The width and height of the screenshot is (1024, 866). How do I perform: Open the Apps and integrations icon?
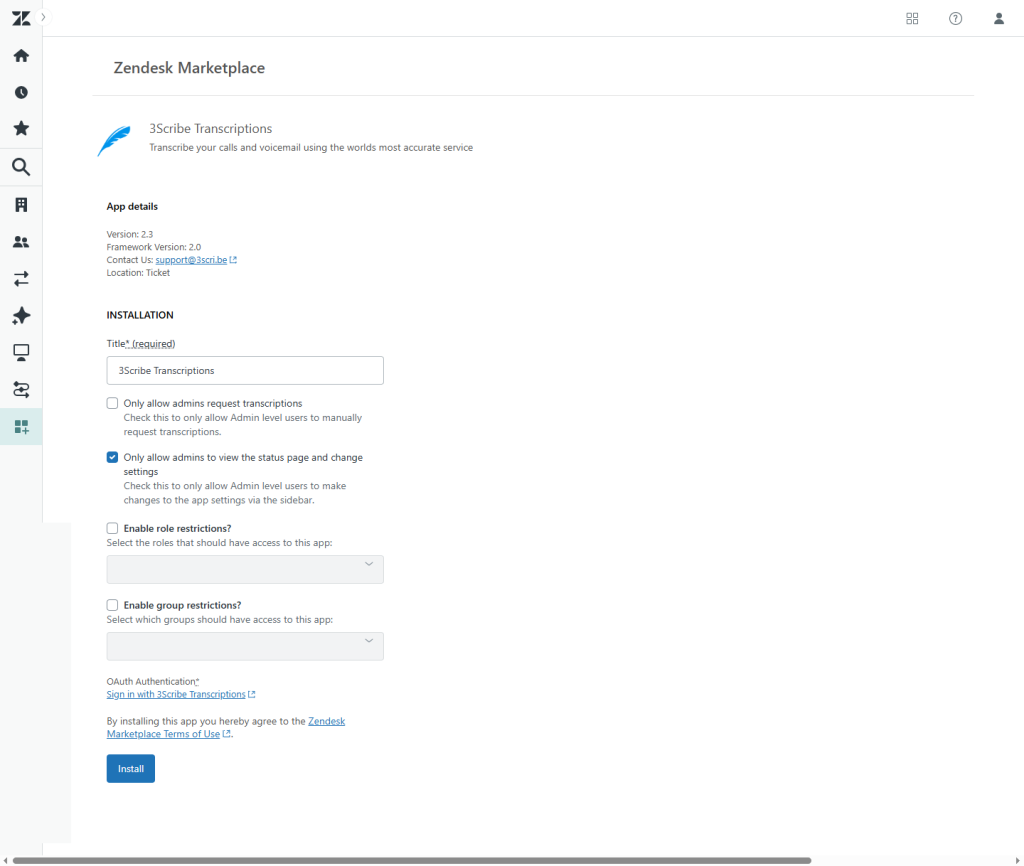21,426
